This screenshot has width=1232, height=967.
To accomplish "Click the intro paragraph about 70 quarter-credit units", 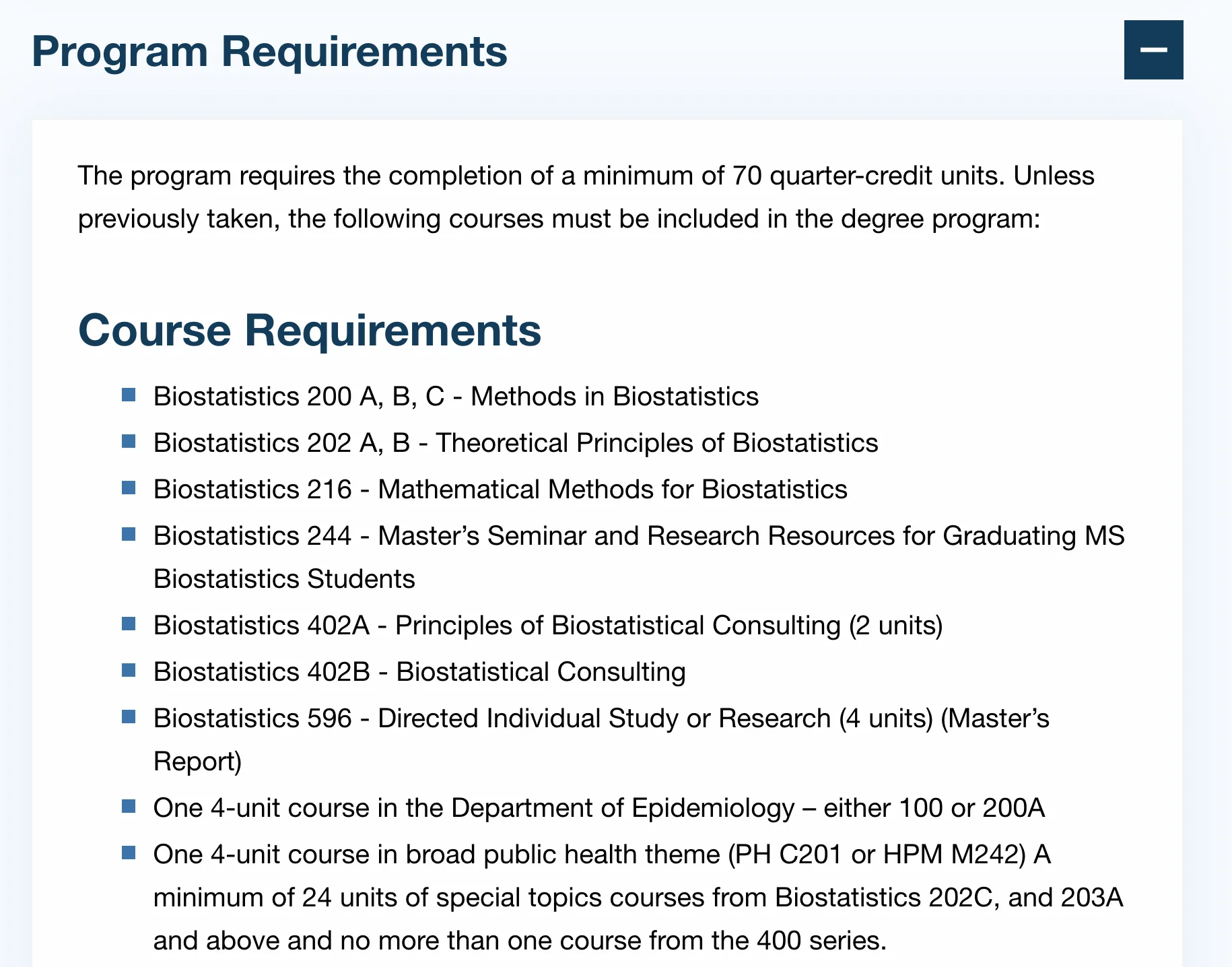I will click(586, 197).
